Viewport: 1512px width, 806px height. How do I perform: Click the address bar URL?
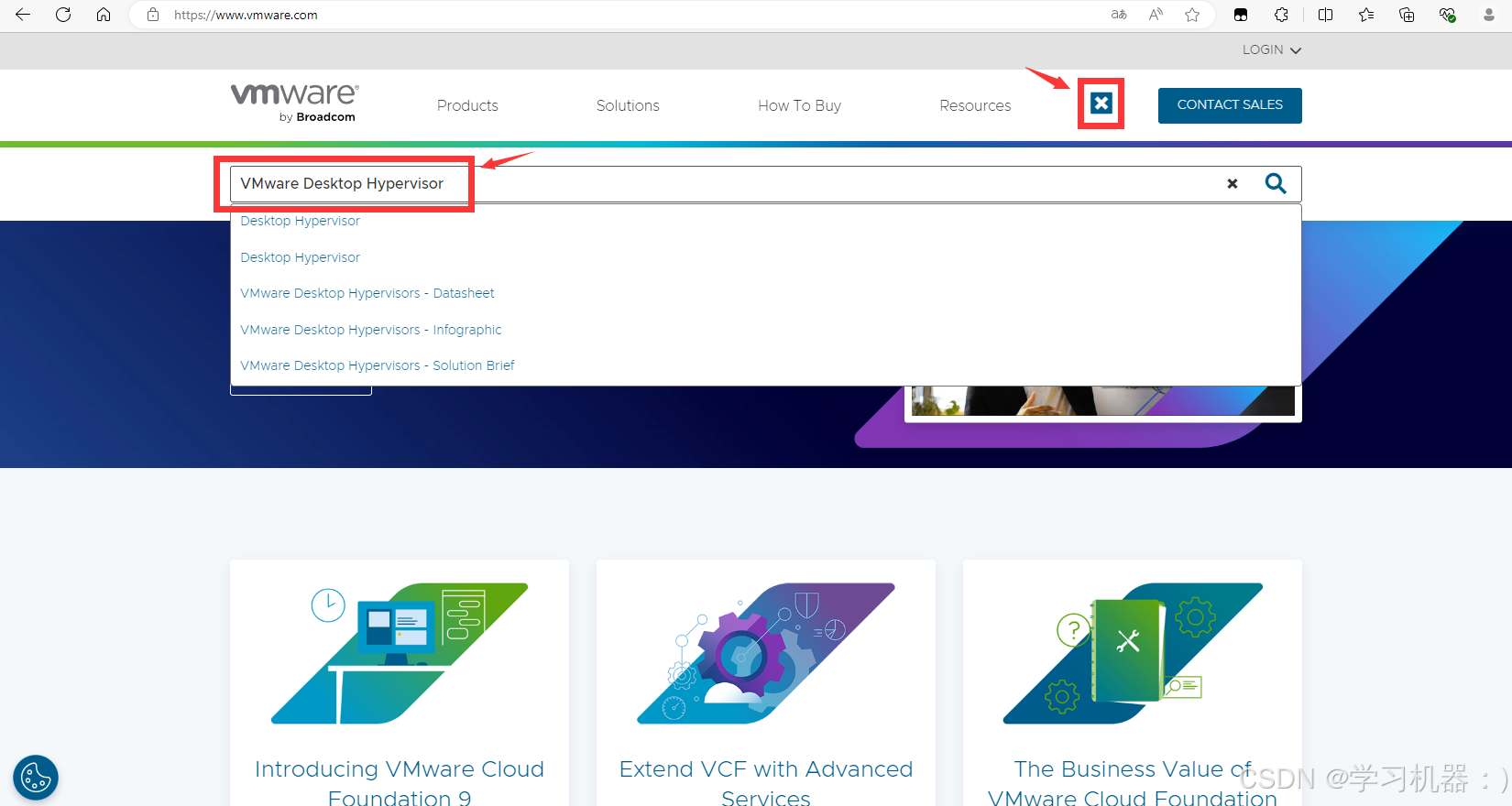tap(246, 16)
